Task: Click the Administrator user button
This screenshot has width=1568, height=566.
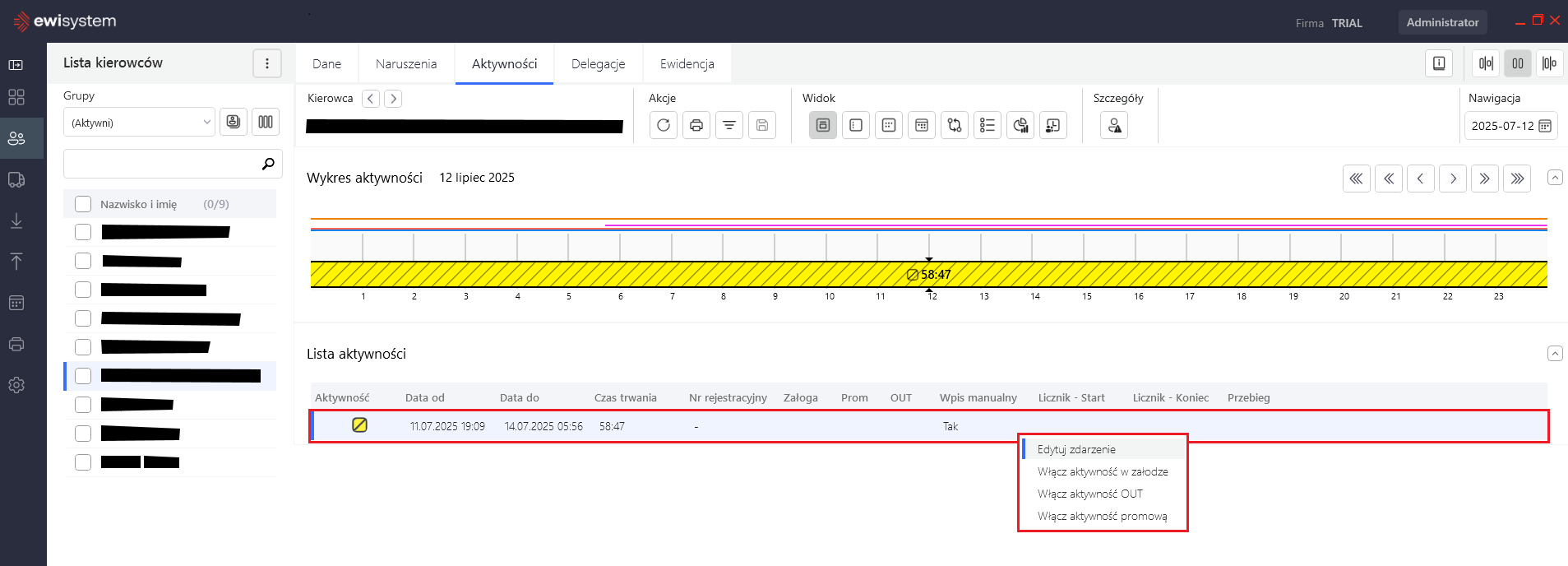Action: pyautogui.click(x=1442, y=22)
